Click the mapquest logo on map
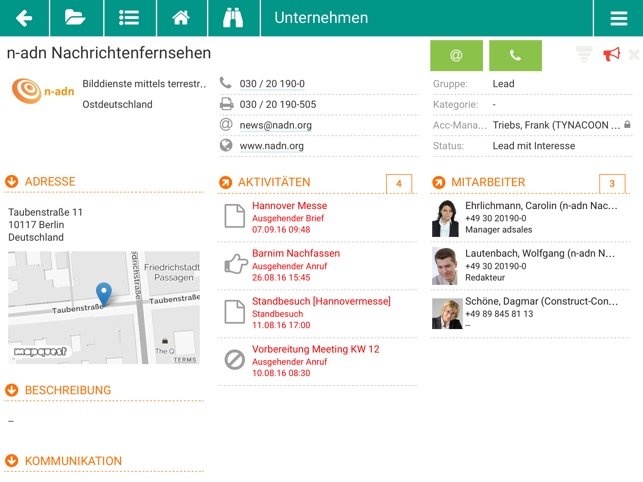643x482 pixels. click(x=40, y=352)
